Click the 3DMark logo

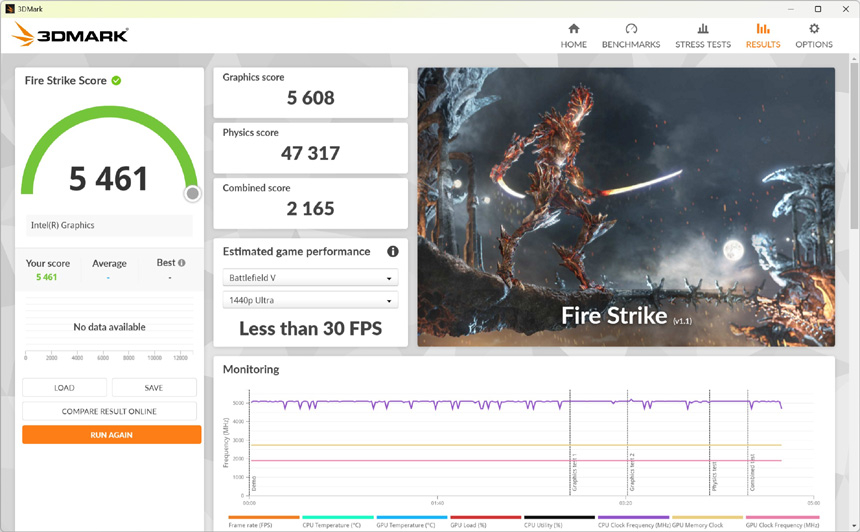point(70,36)
